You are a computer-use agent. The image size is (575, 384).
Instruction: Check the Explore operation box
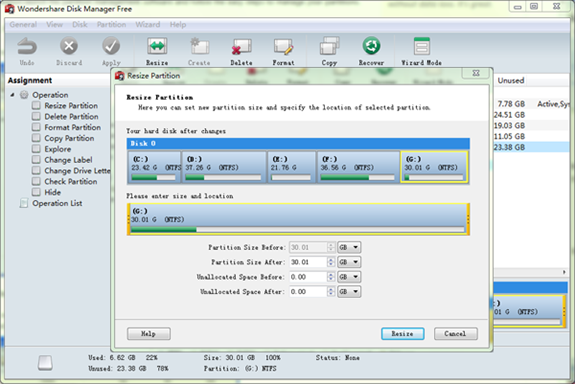[x=36, y=149]
